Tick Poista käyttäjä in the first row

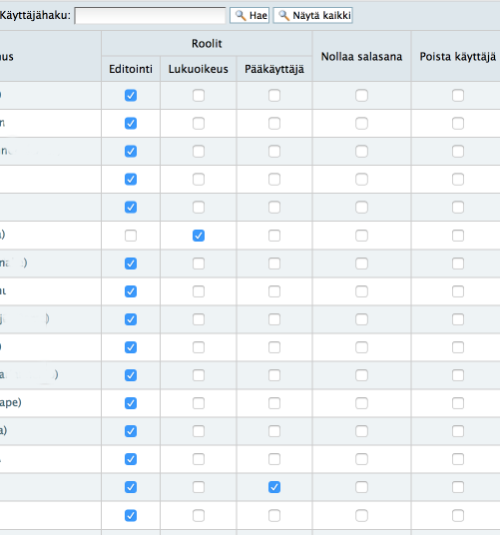tap(458, 96)
